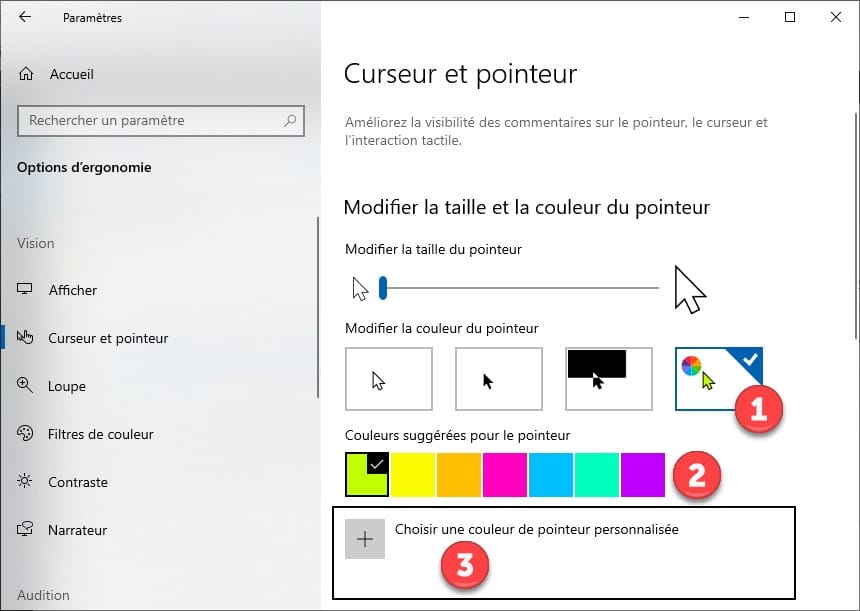Click the Narrateur monitor icon
The image size is (860, 611).
[x=26, y=530]
